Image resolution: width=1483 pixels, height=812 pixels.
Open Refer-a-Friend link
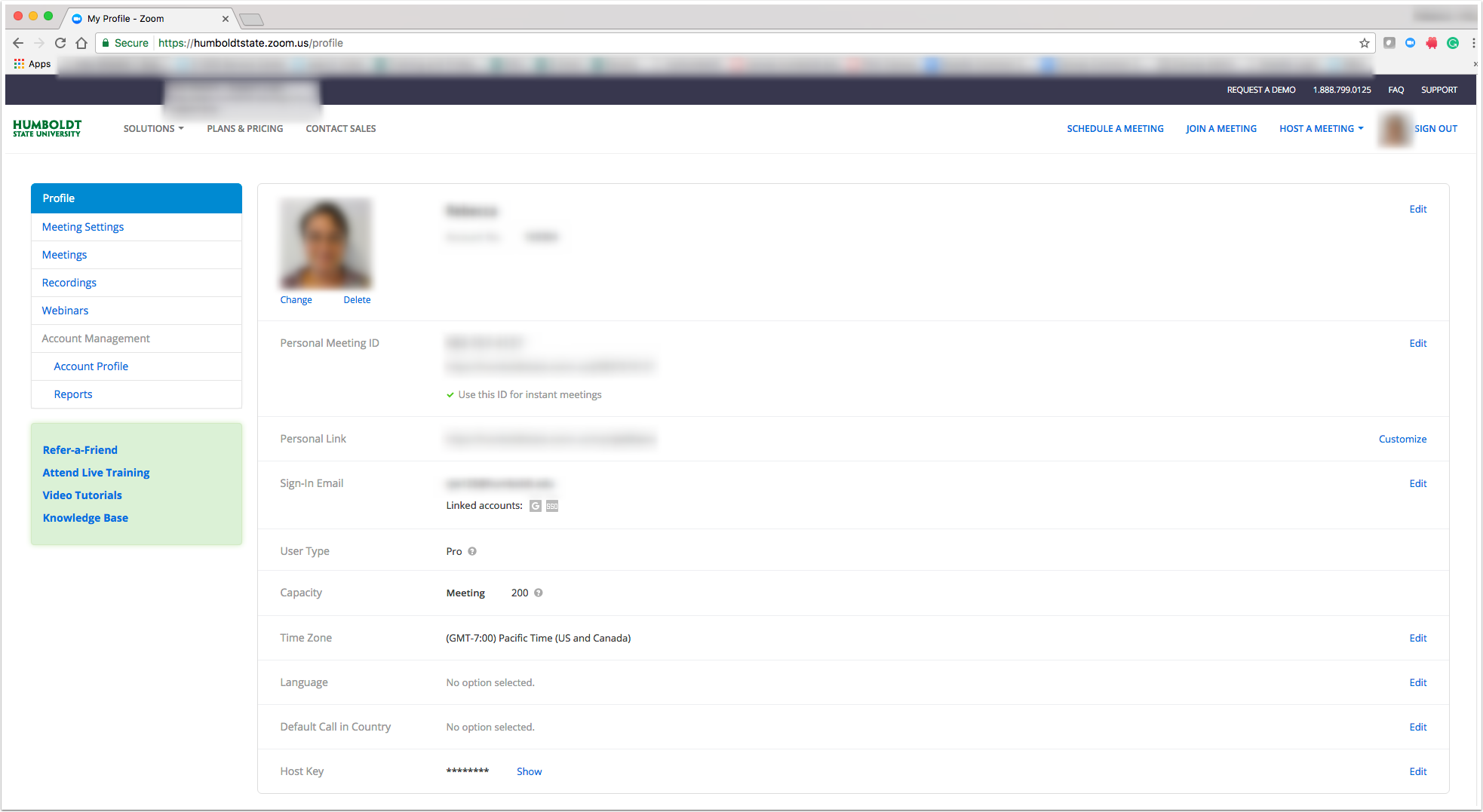[x=80, y=450]
